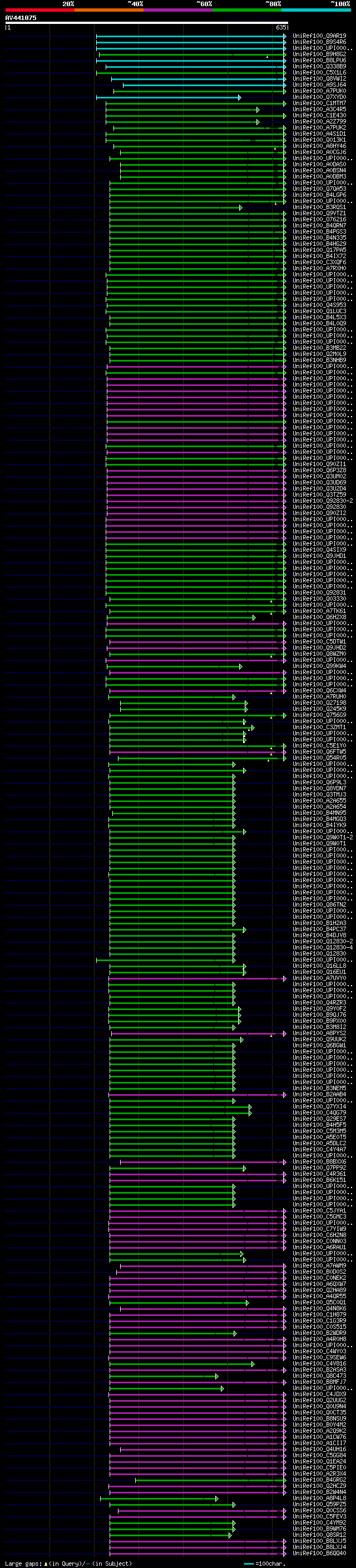Click the UniRef100_C1MTM7 label
The height and width of the screenshot is (1568, 356).
click(x=319, y=103)
